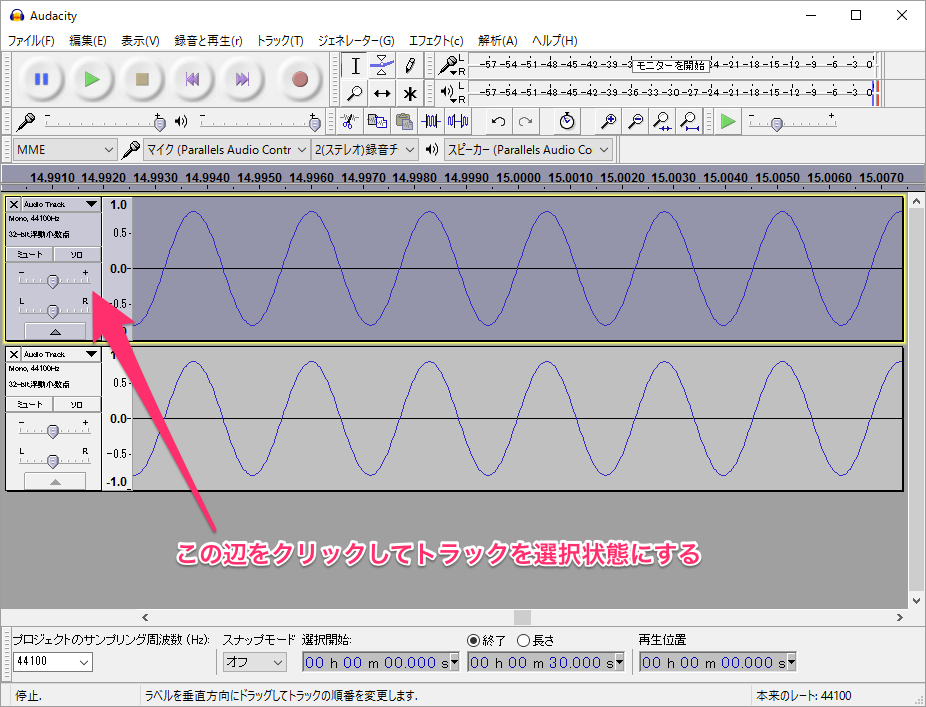Start recording with the Record button

pyautogui.click(x=299, y=79)
